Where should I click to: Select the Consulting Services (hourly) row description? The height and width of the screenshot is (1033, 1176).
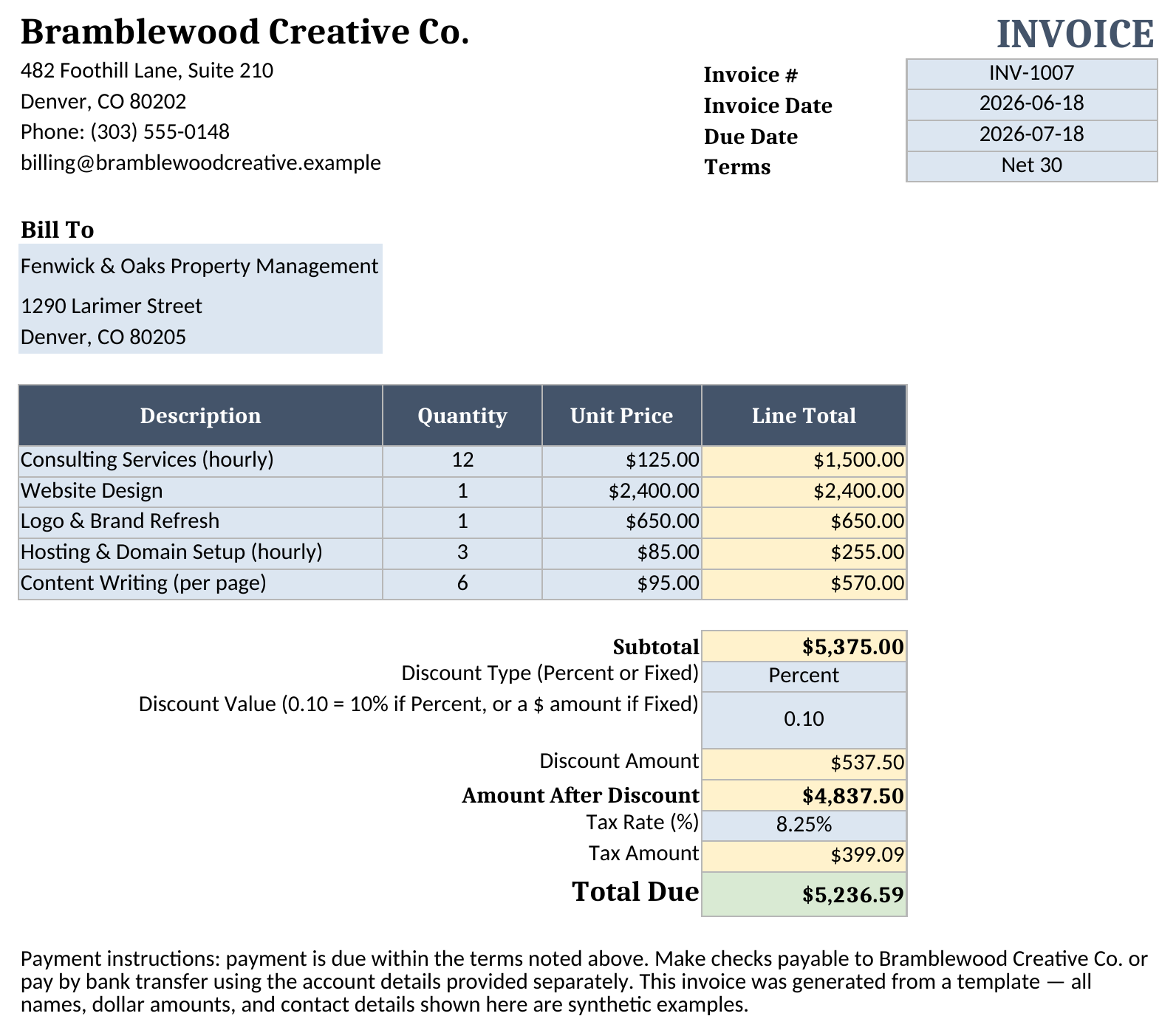200,461
